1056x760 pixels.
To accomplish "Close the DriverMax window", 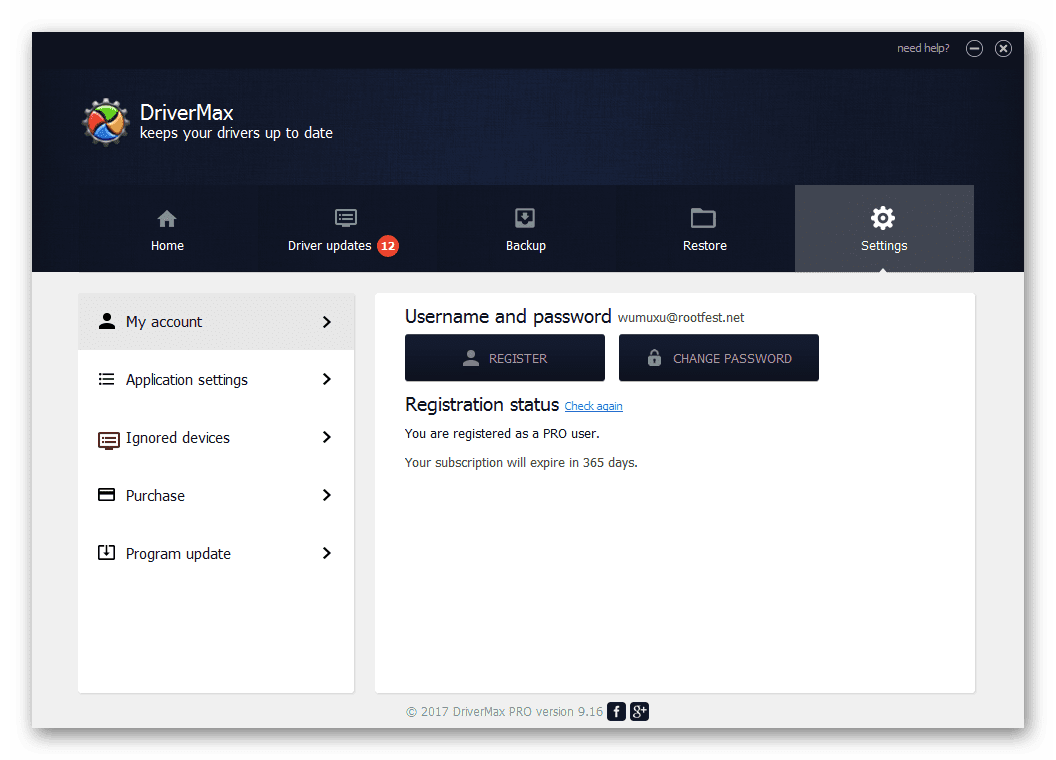I will click(1003, 49).
